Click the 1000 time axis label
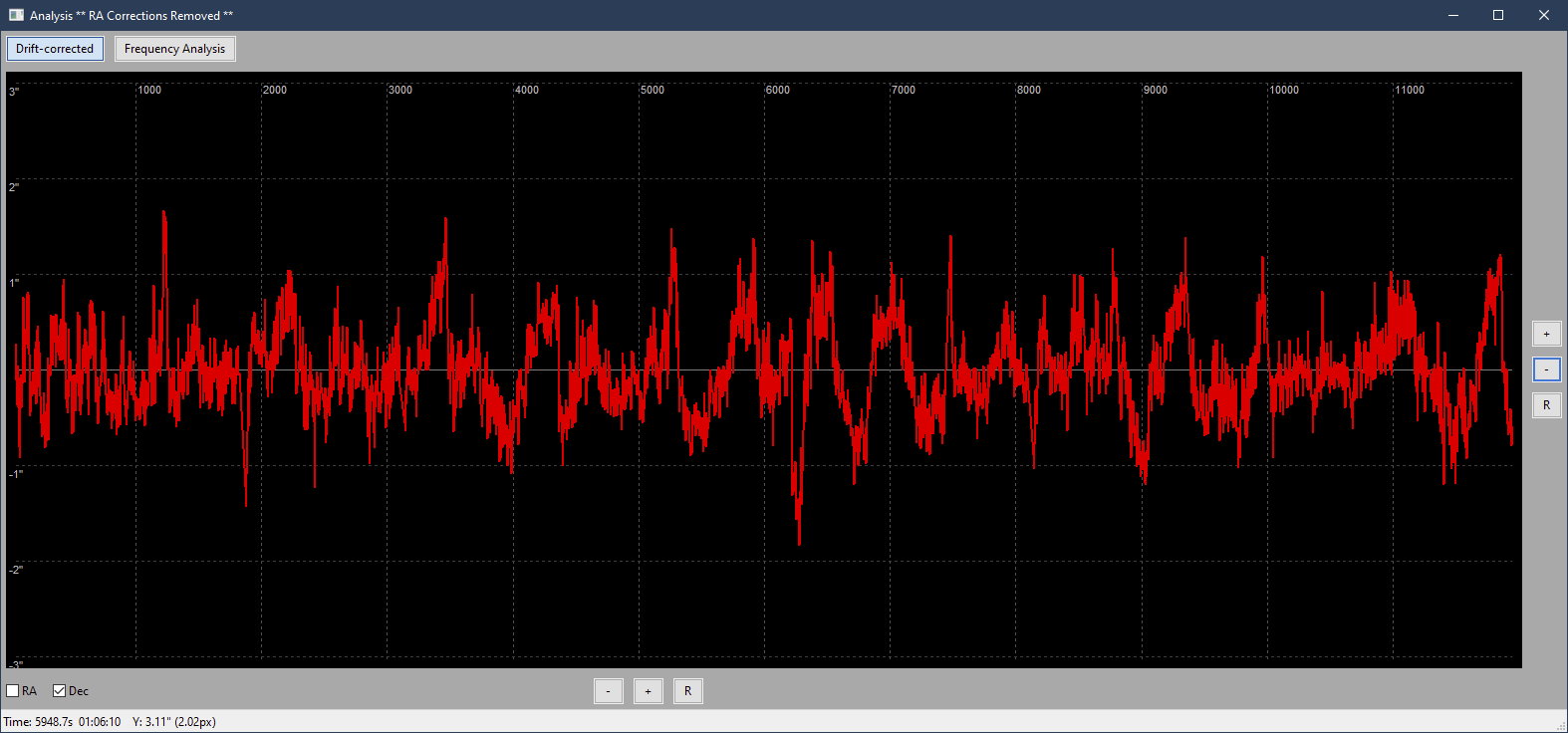Viewport: 1568px width, 733px height. tap(149, 90)
